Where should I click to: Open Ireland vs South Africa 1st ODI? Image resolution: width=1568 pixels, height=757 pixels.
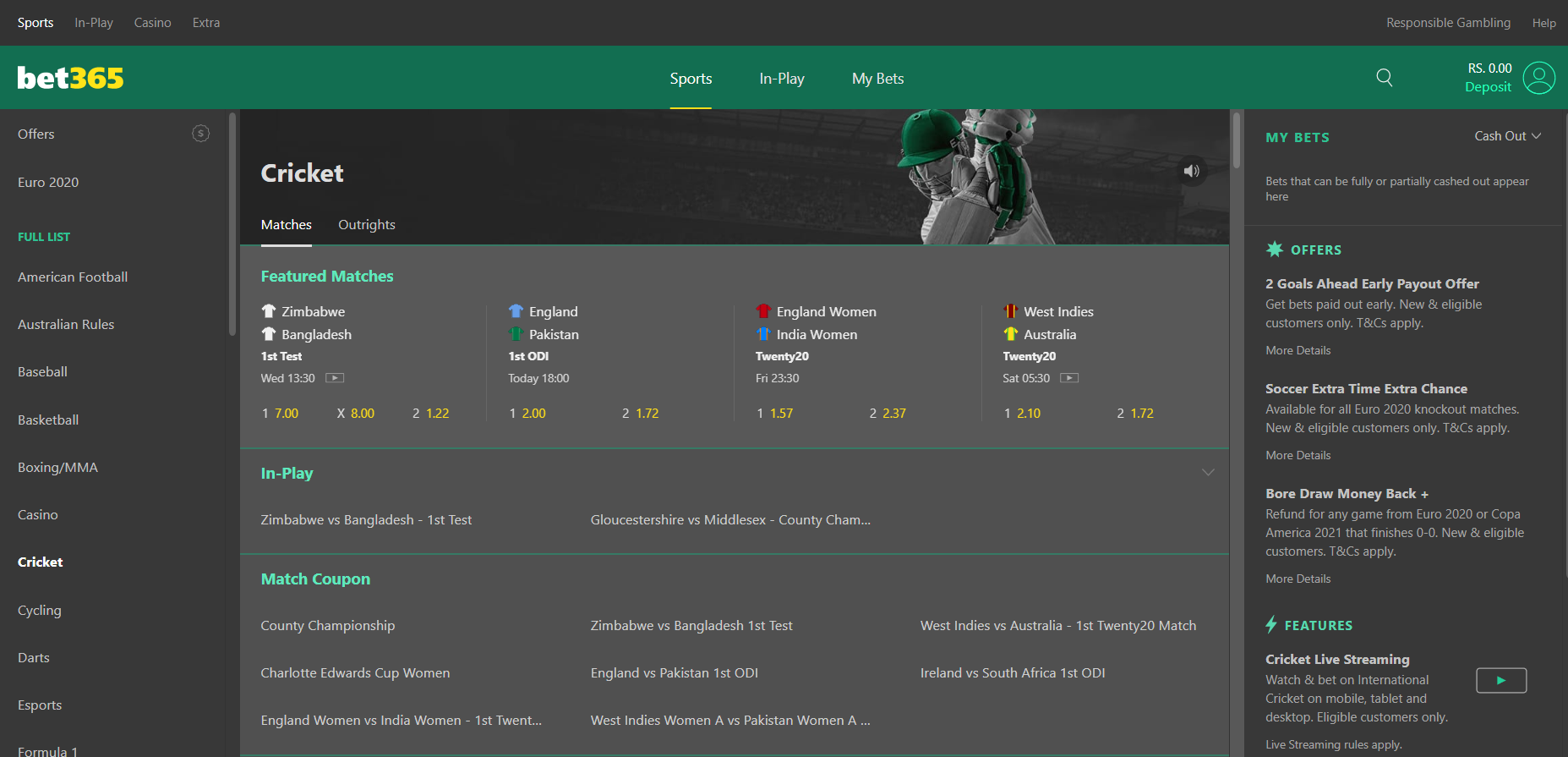(1013, 673)
